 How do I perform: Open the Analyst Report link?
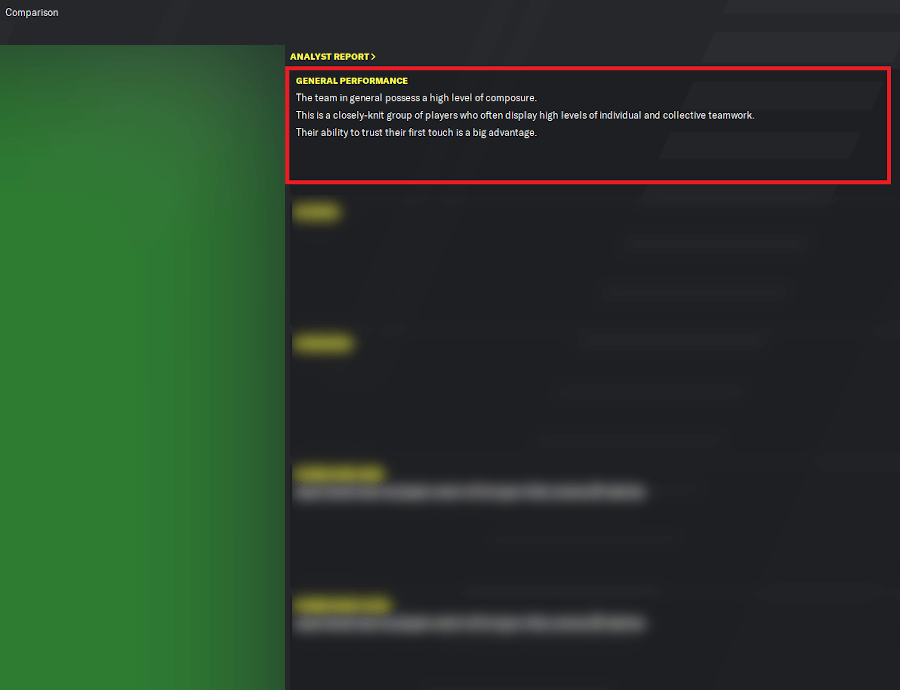(x=332, y=57)
